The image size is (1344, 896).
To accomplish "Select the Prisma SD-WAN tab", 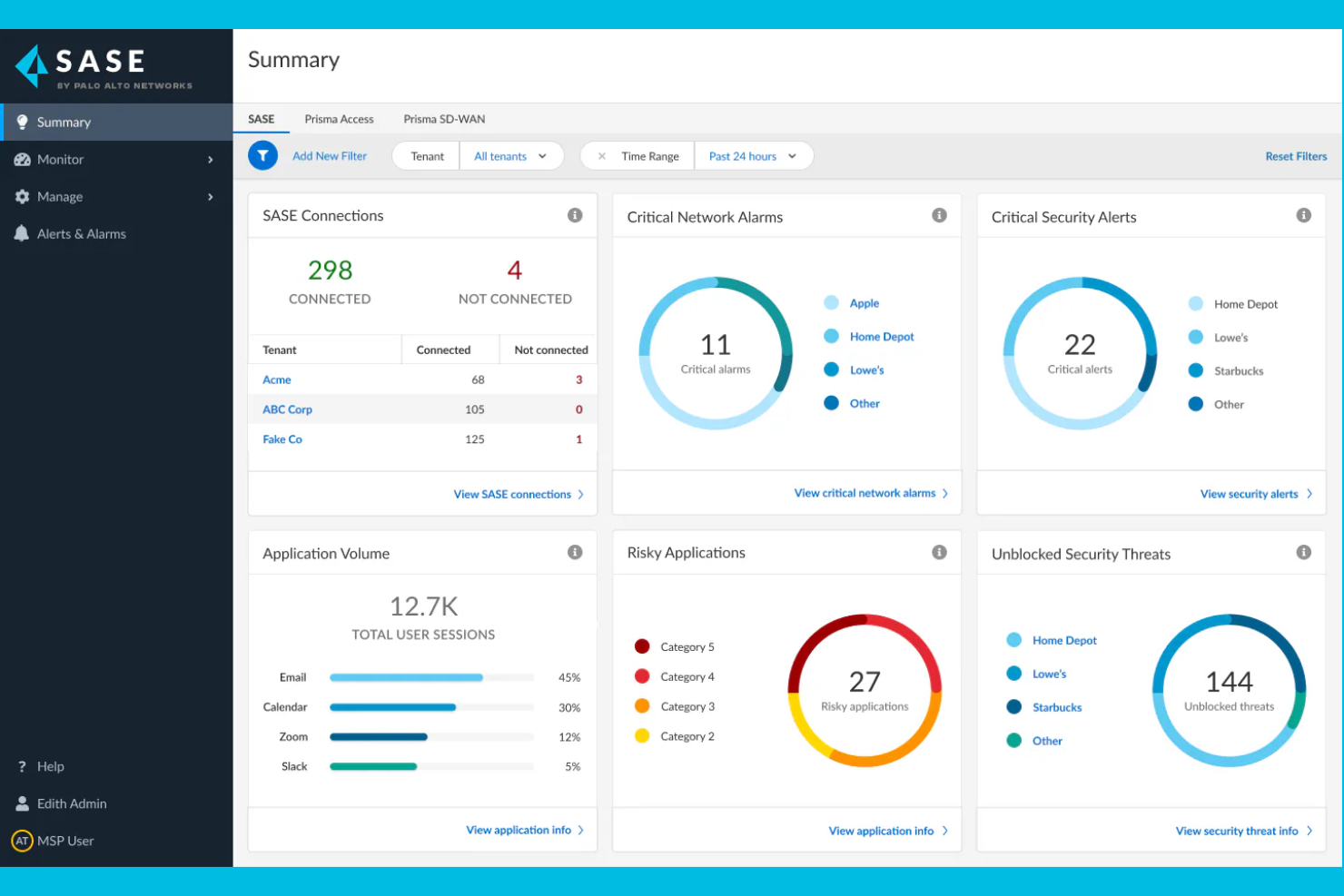I will pyautogui.click(x=444, y=119).
